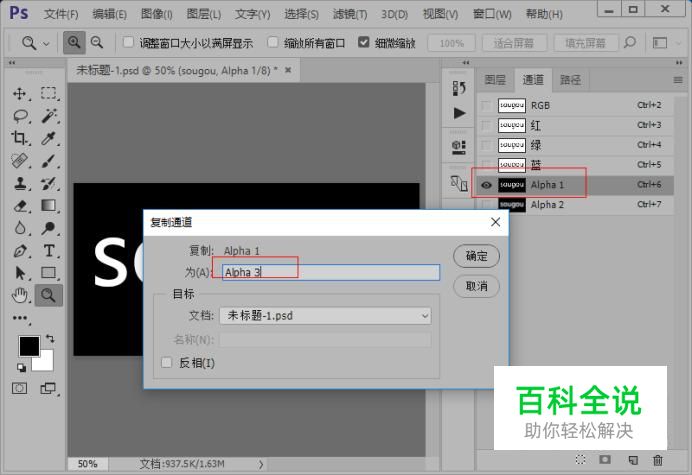The height and width of the screenshot is (475, 692).
Task: Open the search icon in options bar
Action: point(630,43)
